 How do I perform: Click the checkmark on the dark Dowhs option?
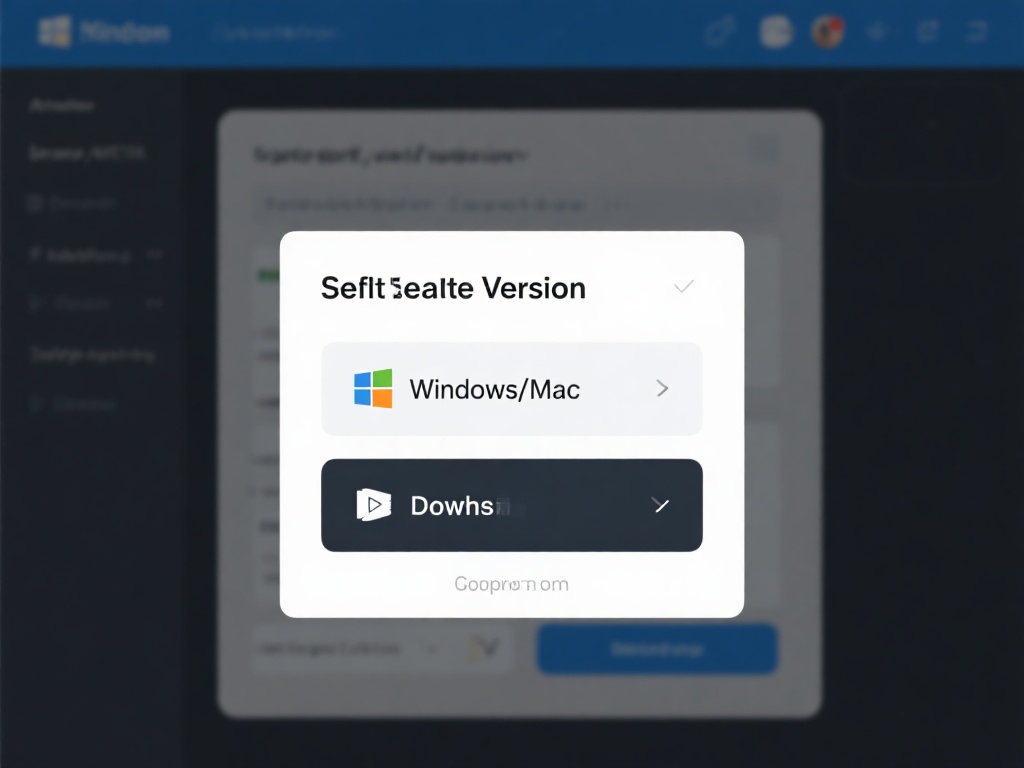[661, 505]
